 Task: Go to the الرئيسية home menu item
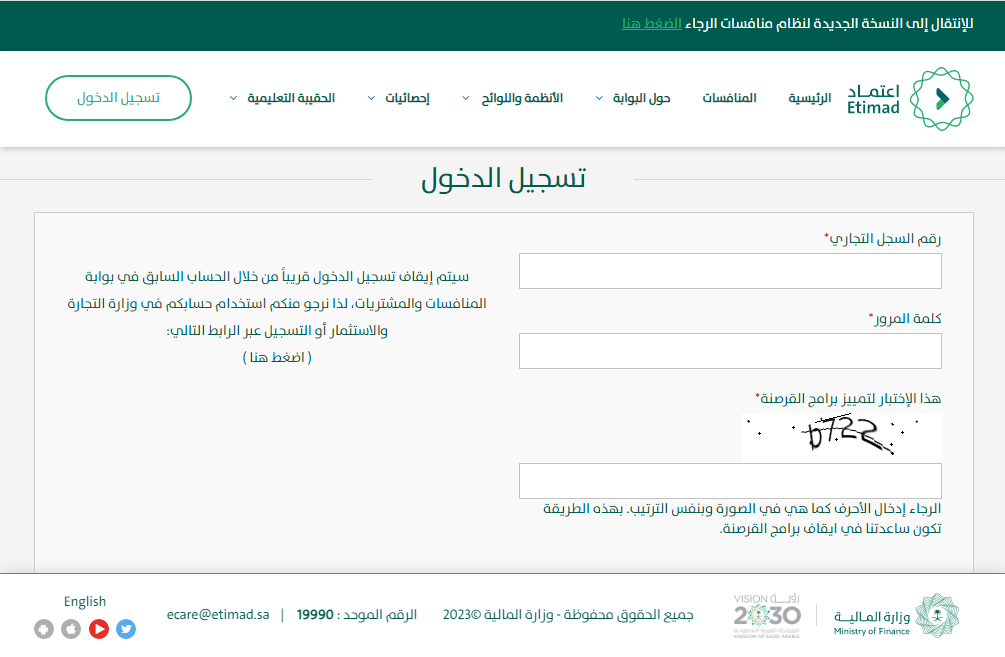[x=809, y=98]
